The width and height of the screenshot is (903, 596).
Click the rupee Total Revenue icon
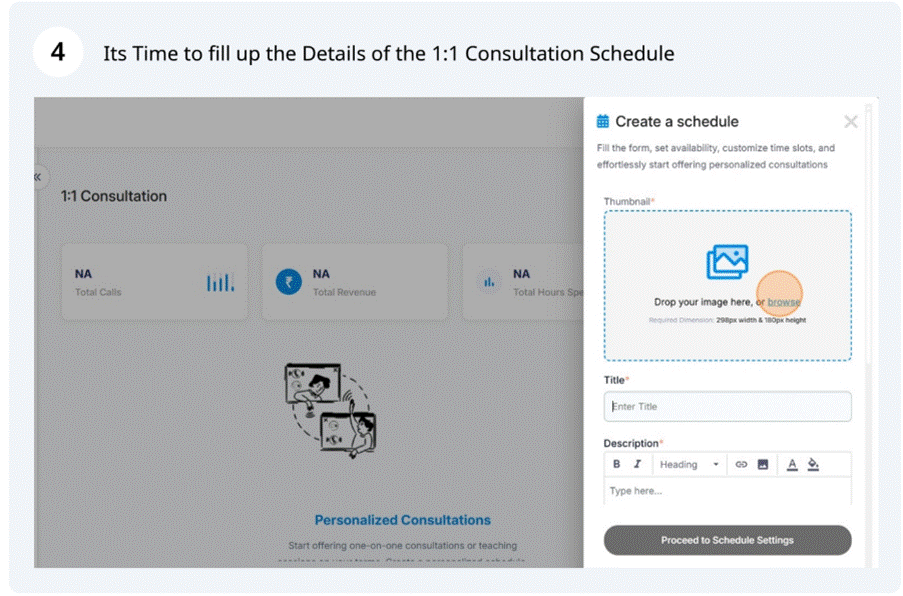pyautogui.click(x=288, y=282)
